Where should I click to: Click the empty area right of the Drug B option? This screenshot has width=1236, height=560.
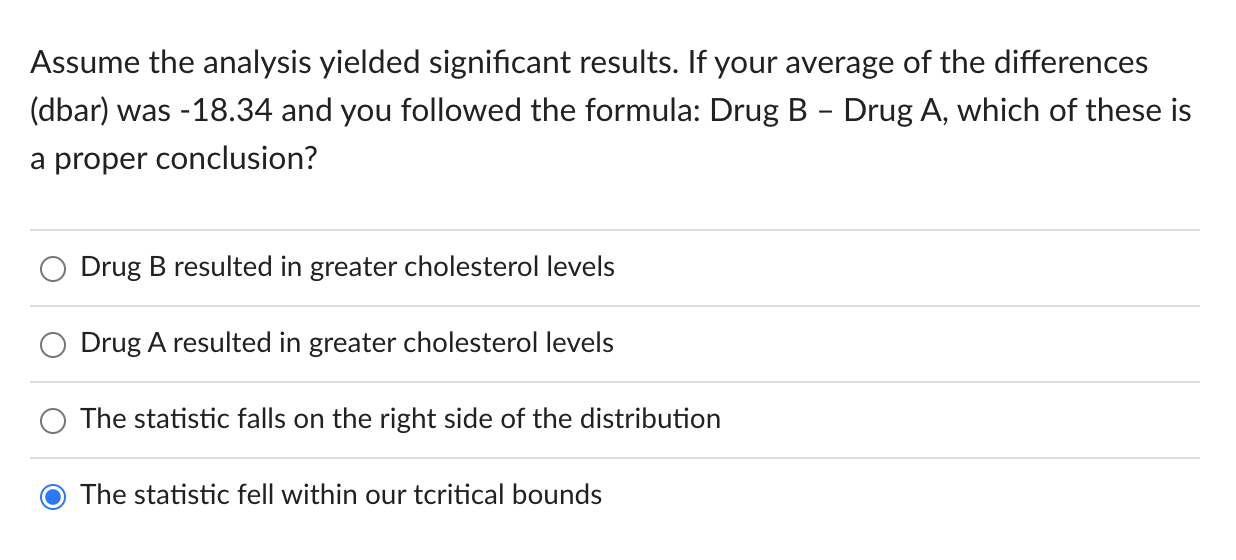[x=905, y=268]
